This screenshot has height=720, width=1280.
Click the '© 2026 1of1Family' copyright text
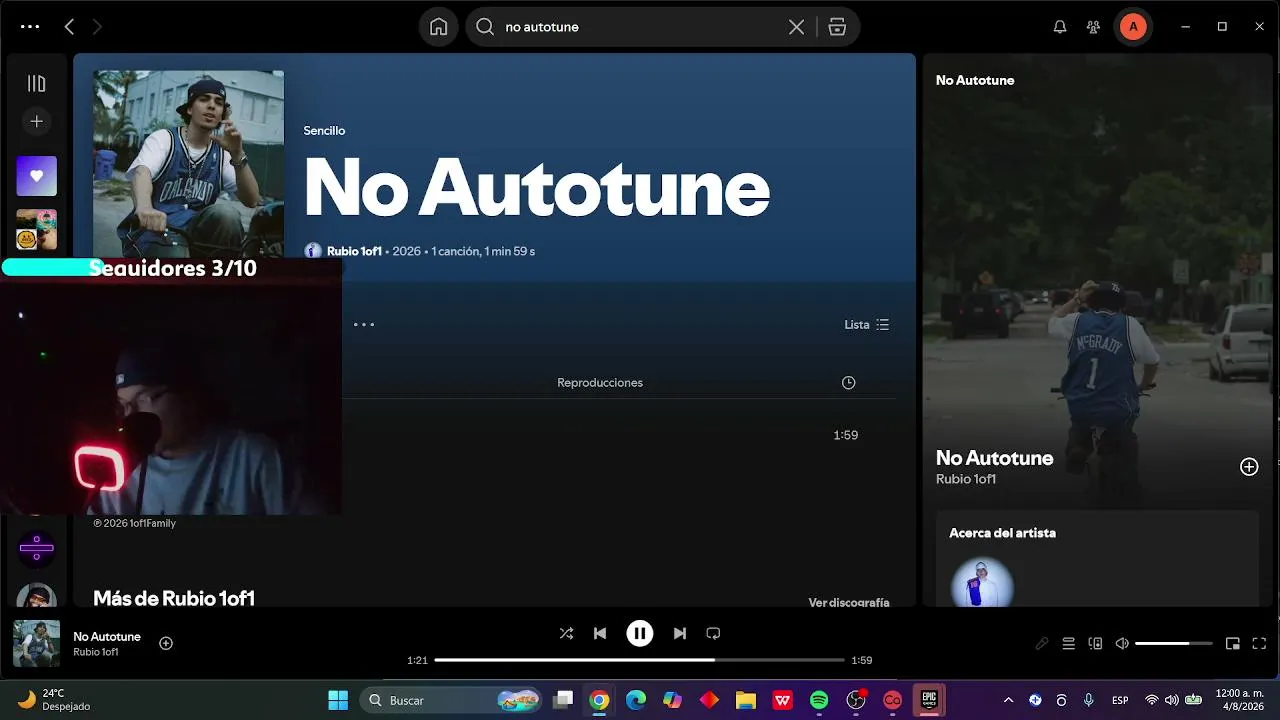click(135, 523)
